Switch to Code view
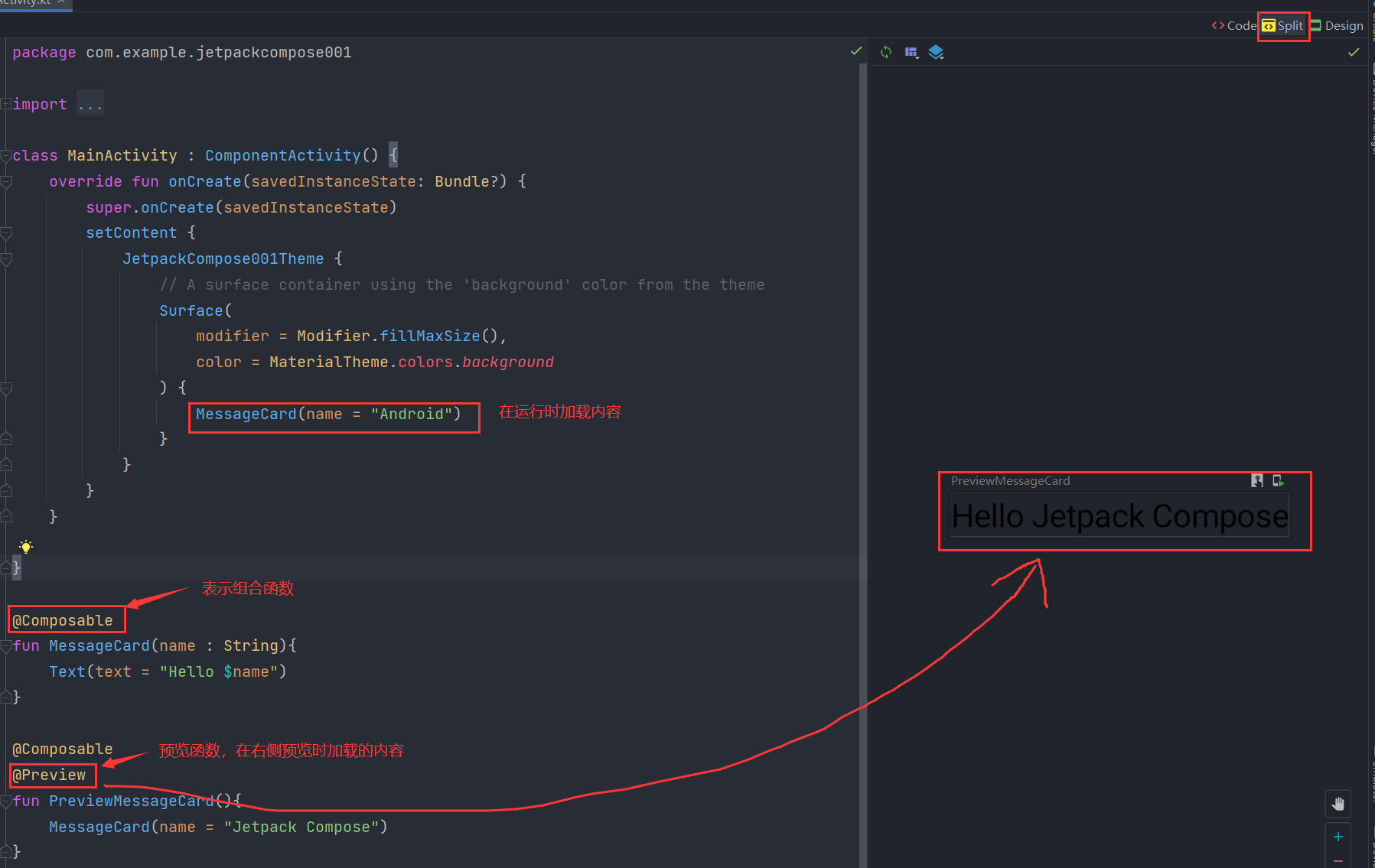 pyautogui.click(x=1233, y=25)
